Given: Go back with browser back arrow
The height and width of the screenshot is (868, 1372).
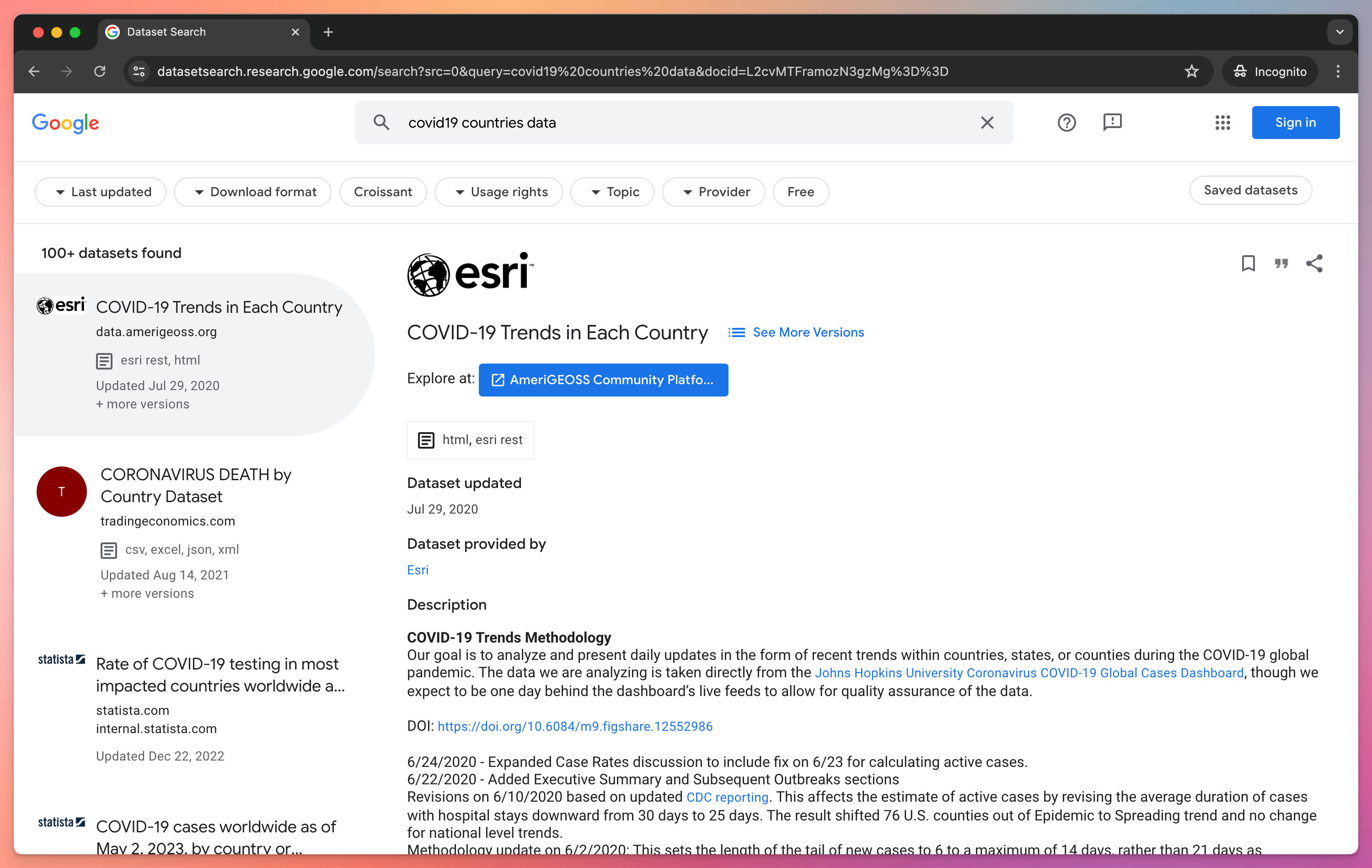Looking at the screenshot, I should 34,71.
